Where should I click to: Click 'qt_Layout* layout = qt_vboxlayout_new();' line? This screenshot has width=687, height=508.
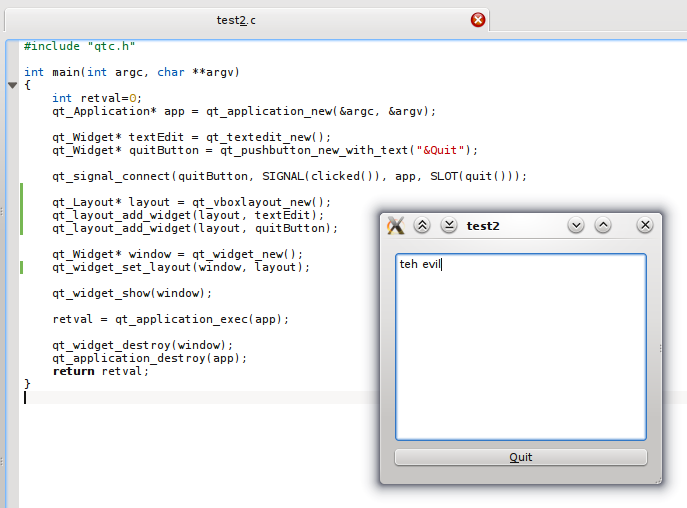click(191, 202)
